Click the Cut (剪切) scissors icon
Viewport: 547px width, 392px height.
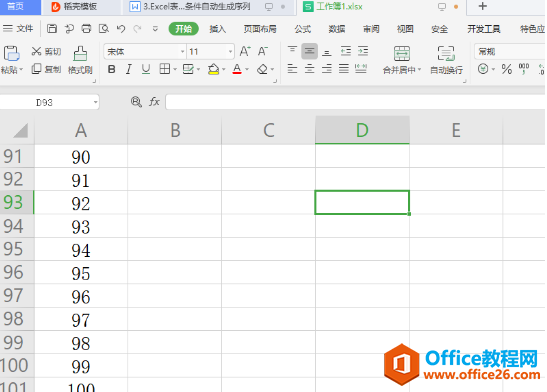(x=36, y=51)
